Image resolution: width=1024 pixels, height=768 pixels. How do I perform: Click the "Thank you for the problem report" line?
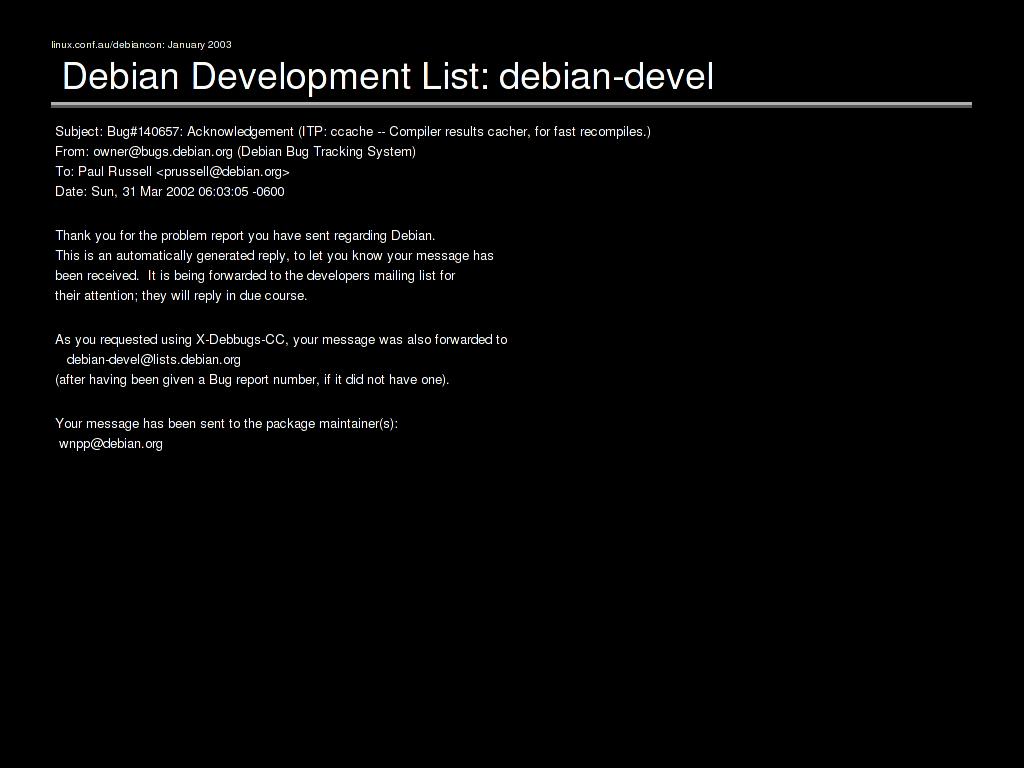pos(245,236)
